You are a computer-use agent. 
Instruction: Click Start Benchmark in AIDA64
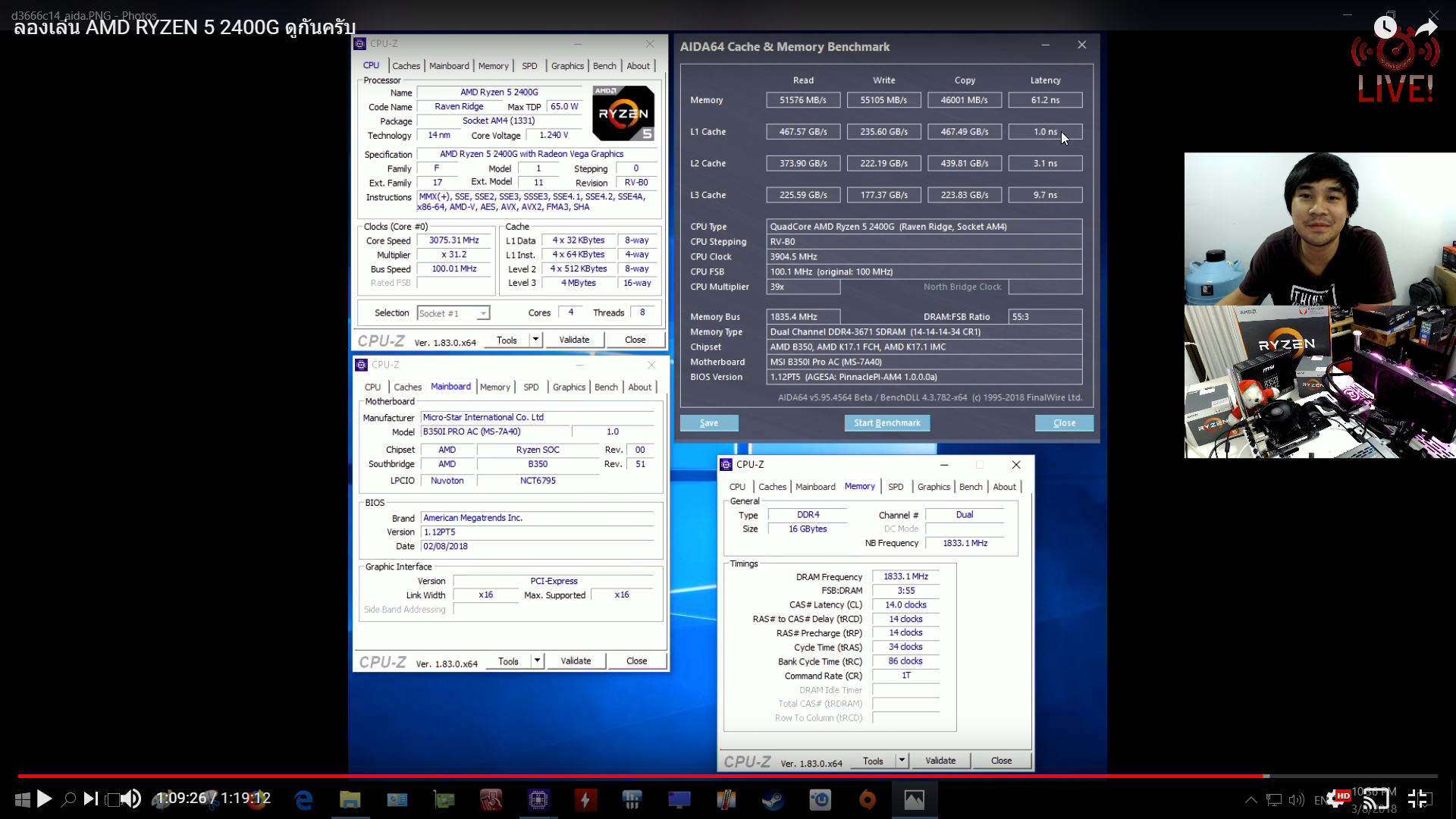[x=887, y=423]
